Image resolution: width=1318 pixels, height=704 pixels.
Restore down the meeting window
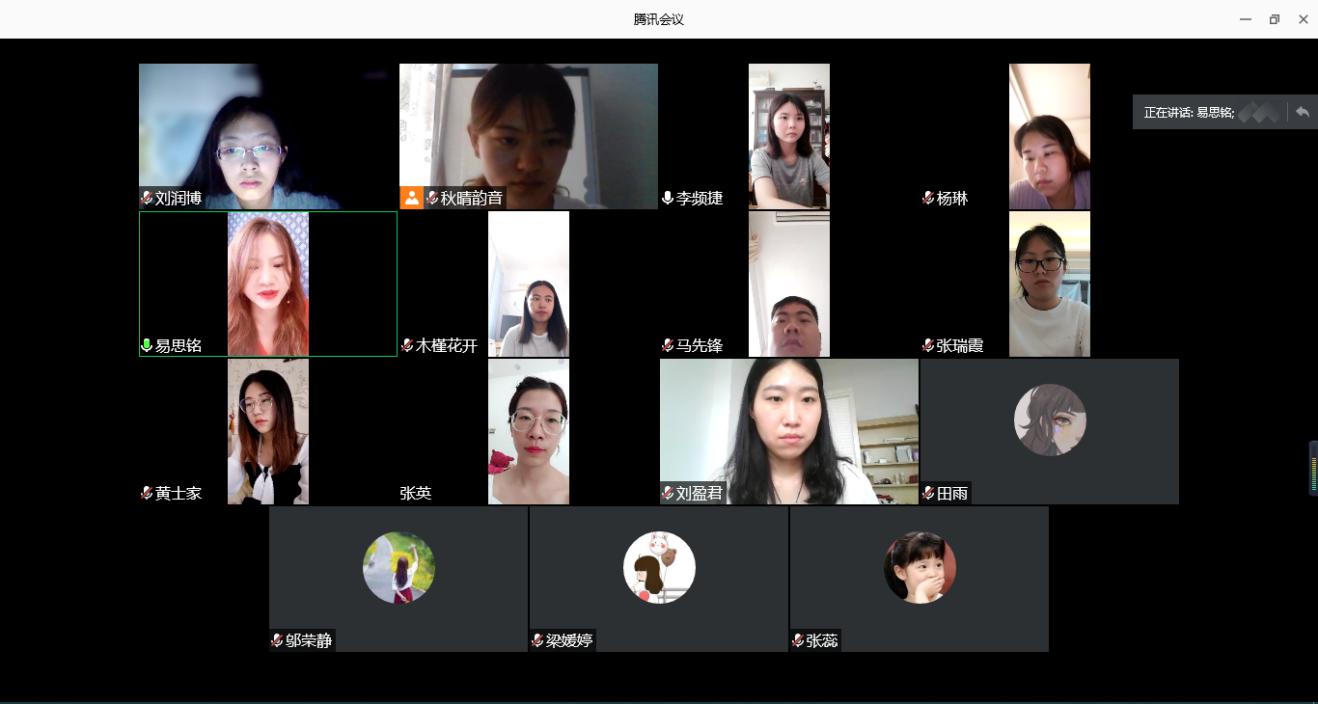1274,19
